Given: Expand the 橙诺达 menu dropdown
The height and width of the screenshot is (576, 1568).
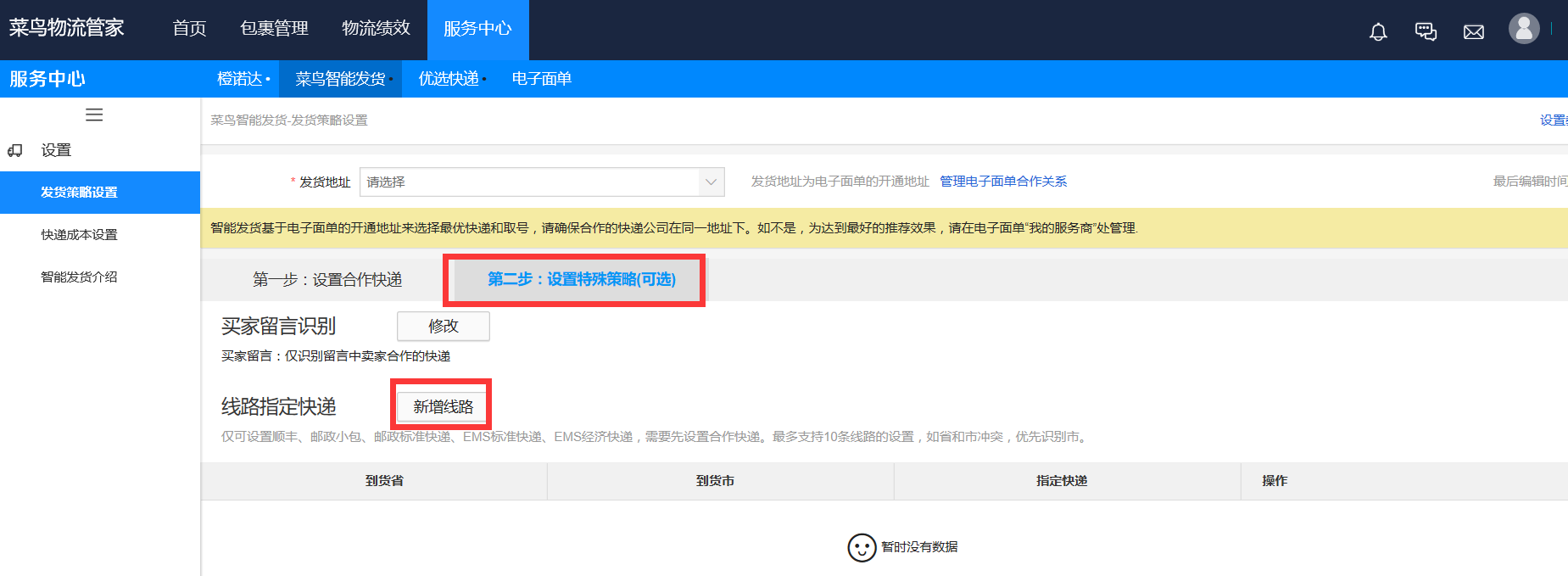Looking at the screenshot, I should pos(243,79).
